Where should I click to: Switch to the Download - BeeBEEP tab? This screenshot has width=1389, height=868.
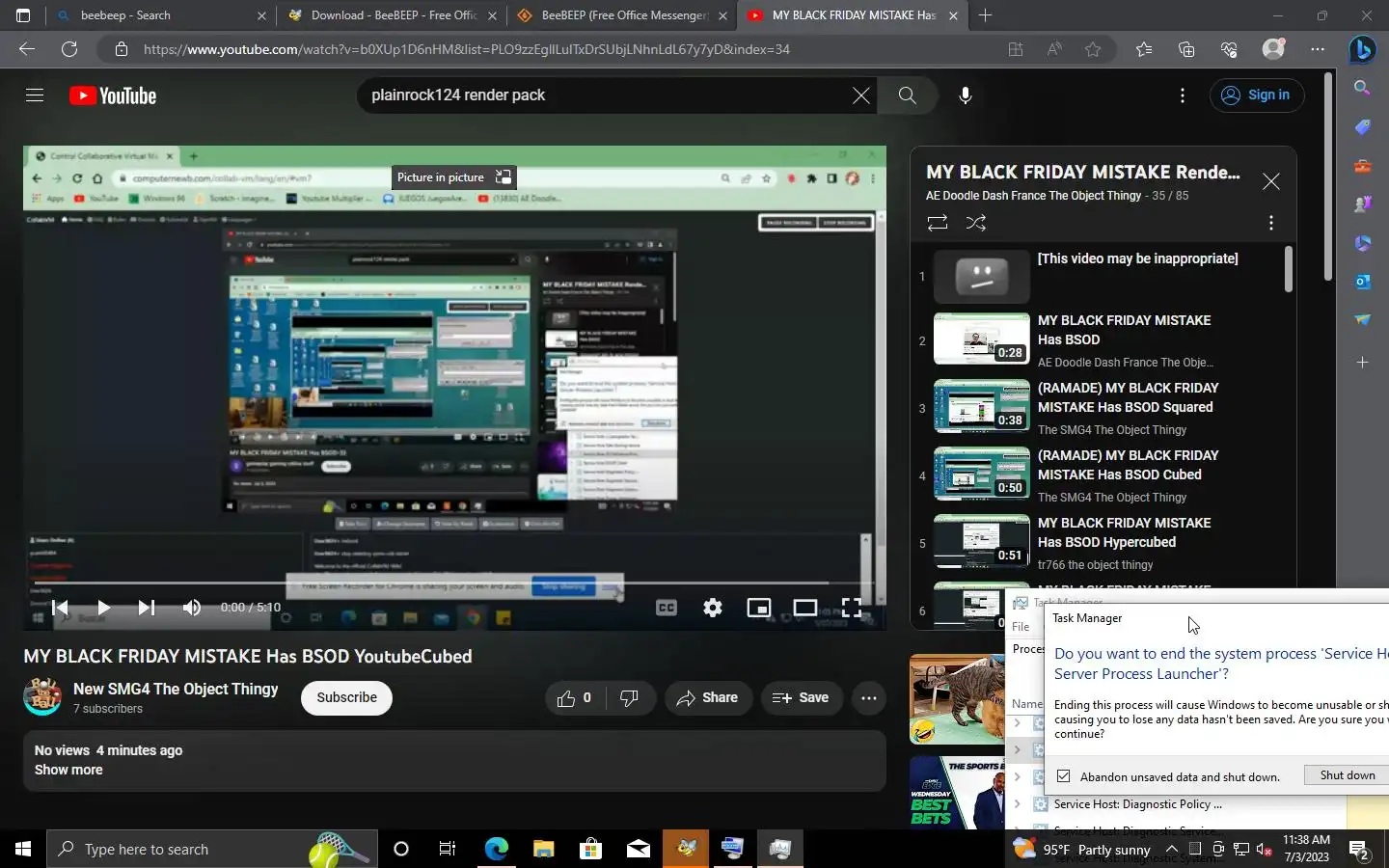pyautogui.click(x=393, y=15)
